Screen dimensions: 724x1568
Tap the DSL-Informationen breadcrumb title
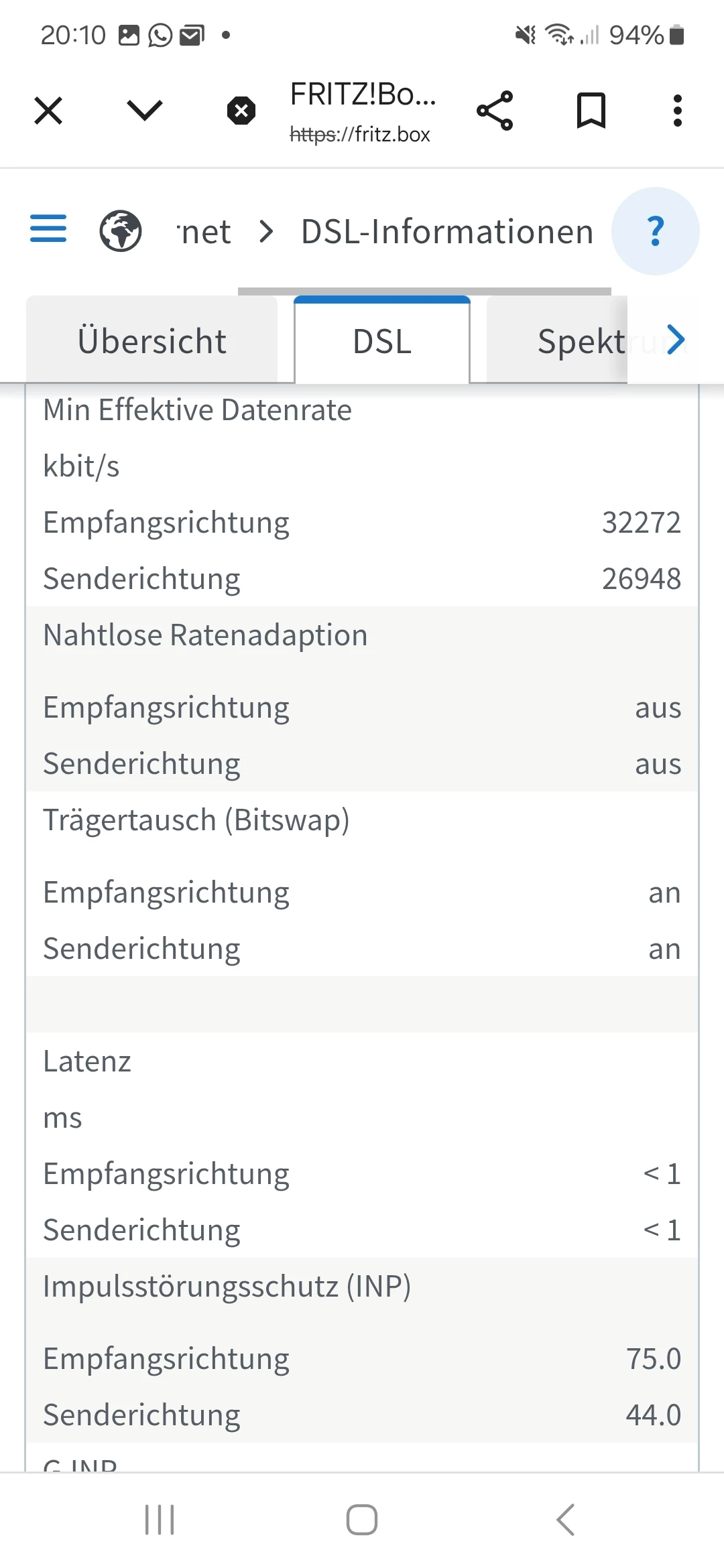[447, 232]
